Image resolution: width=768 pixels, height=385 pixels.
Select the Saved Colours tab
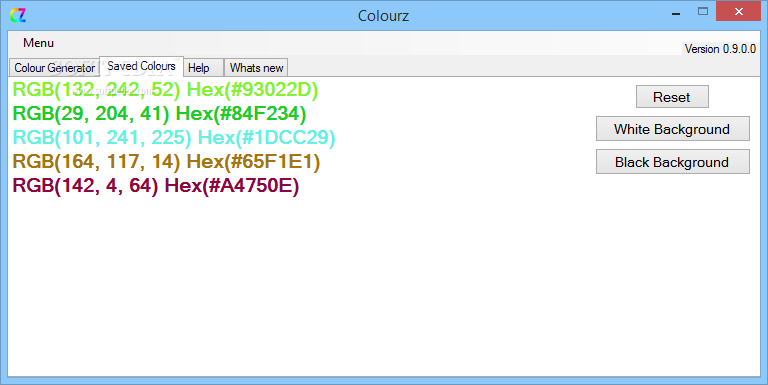pyautogui.click(x=142, y=66)
